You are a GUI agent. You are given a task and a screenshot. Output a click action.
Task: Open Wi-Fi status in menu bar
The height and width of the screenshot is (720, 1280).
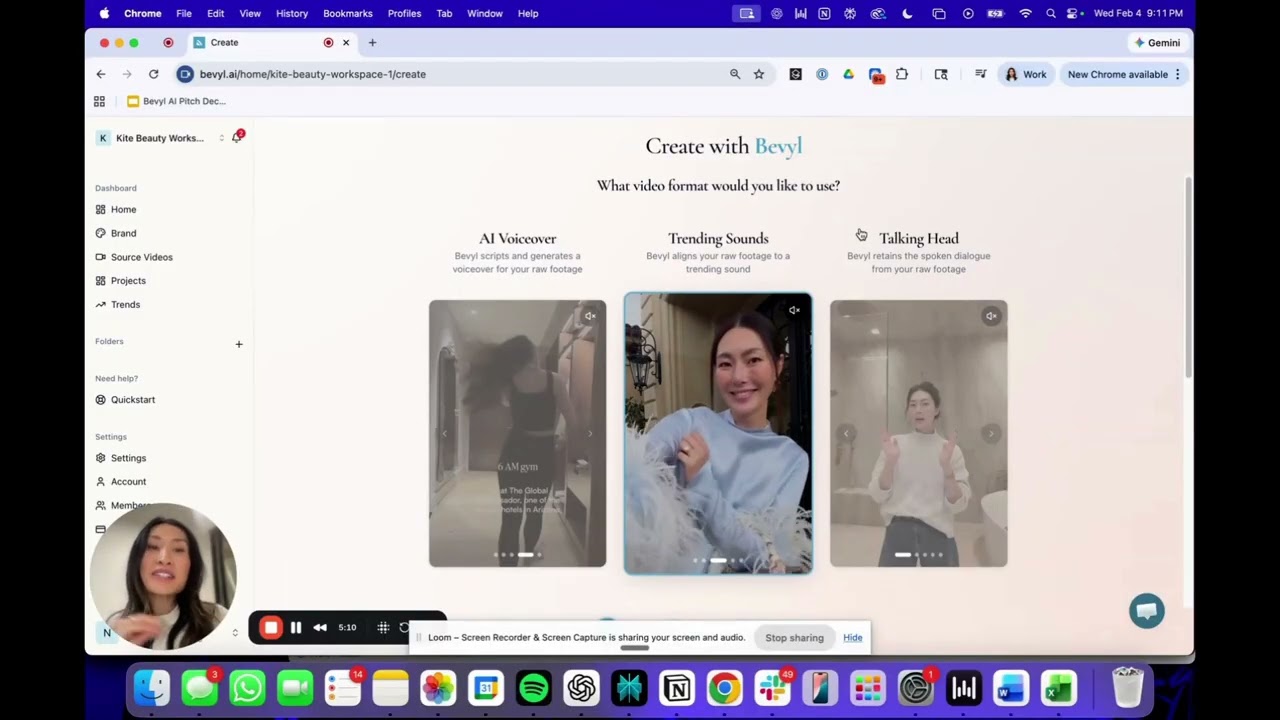coord(1025,13)
